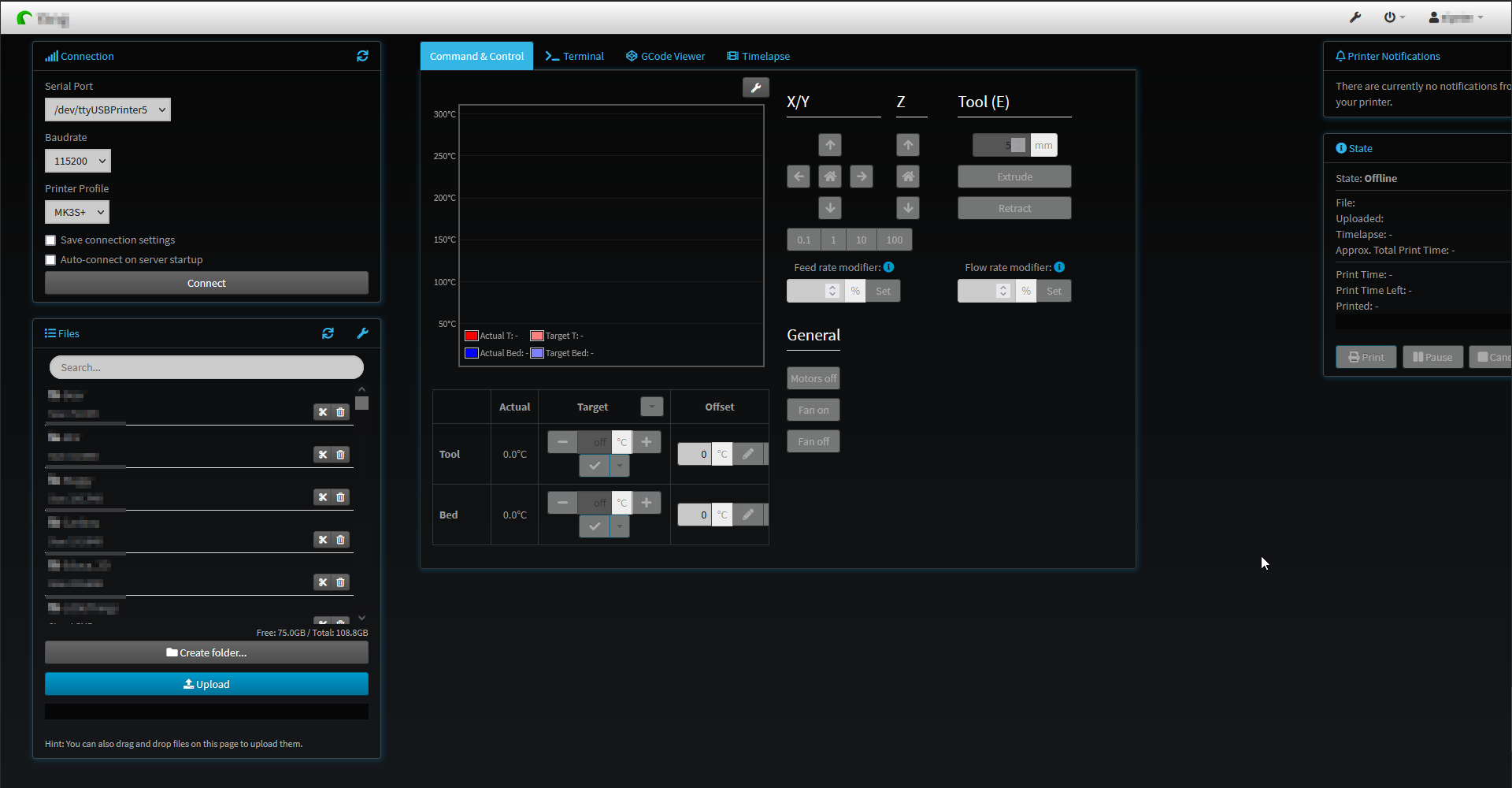This screenshot has width=1512, height=788.
Task: Home the X/Y axes
Action: tap(830, 176)
